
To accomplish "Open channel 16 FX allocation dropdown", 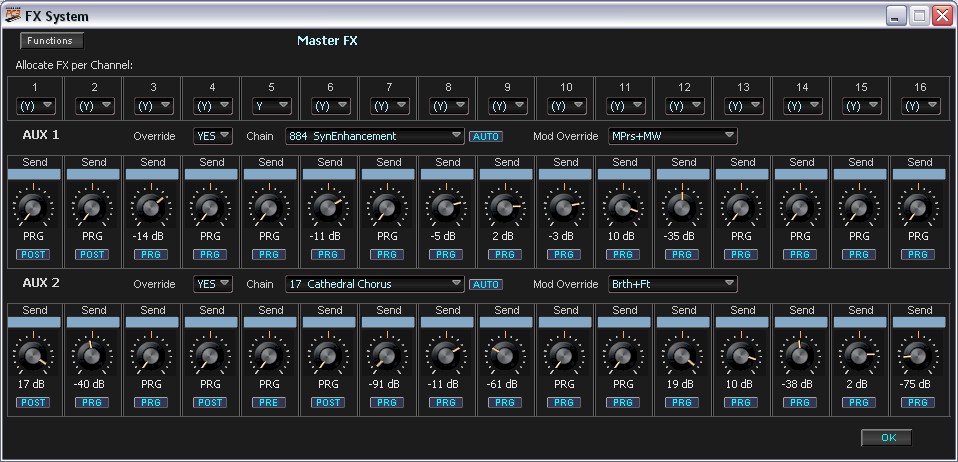I will pos(919,105).
